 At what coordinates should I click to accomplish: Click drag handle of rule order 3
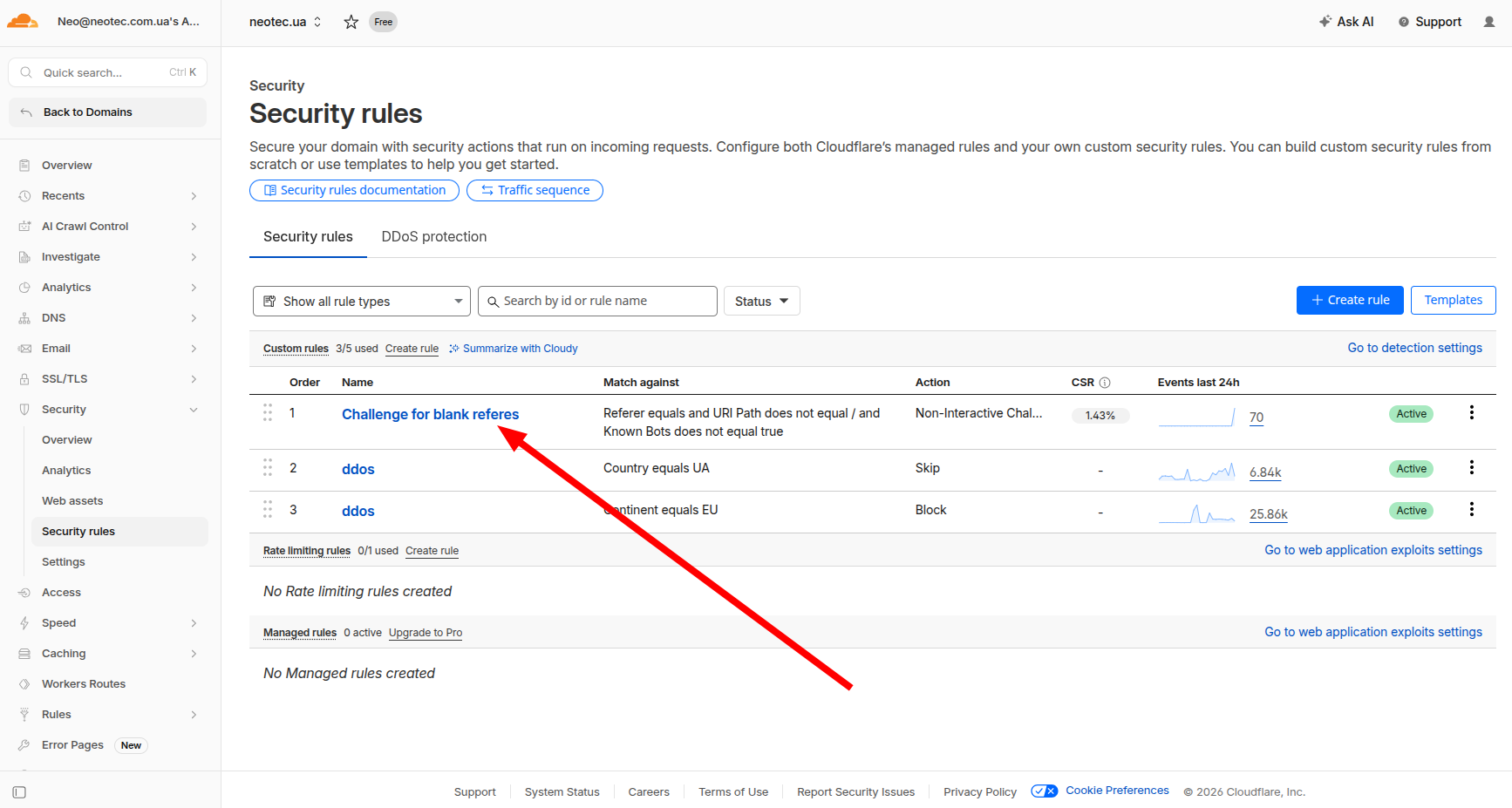coord(268,510)
